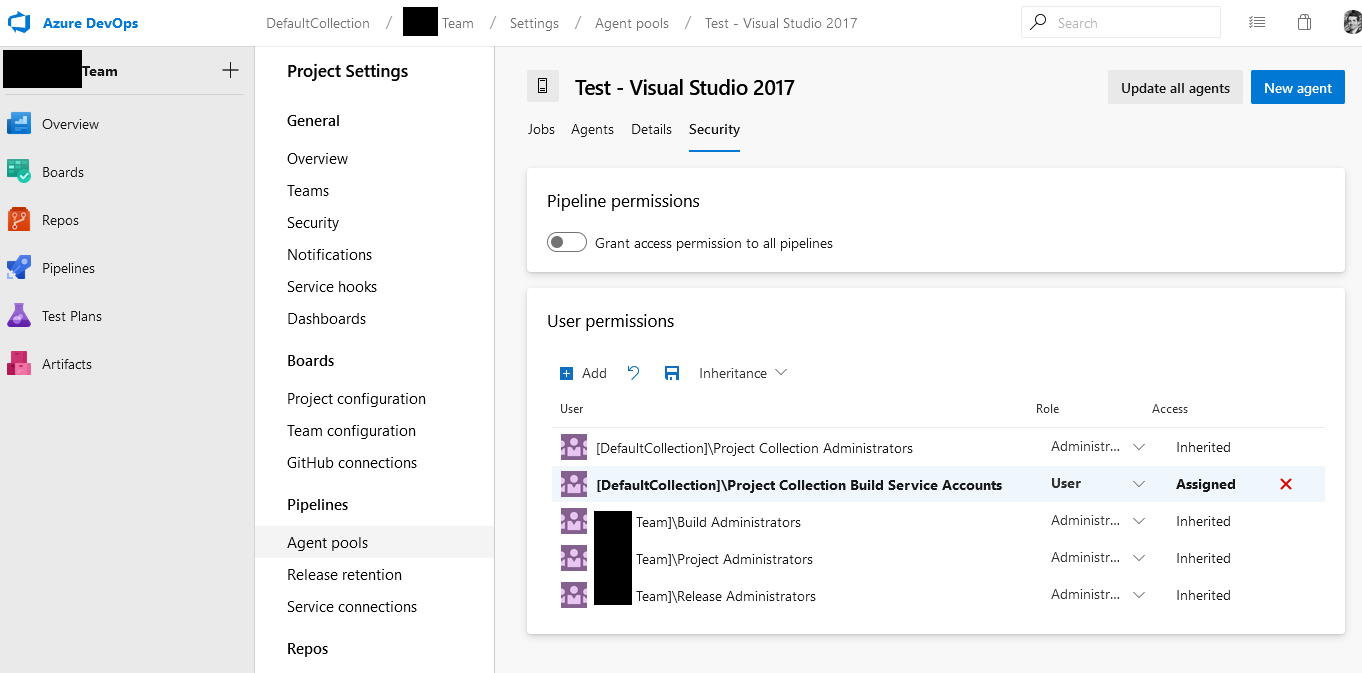Click the Update all agents button
Screen dimensions: 1362x673
(1175, 88)
